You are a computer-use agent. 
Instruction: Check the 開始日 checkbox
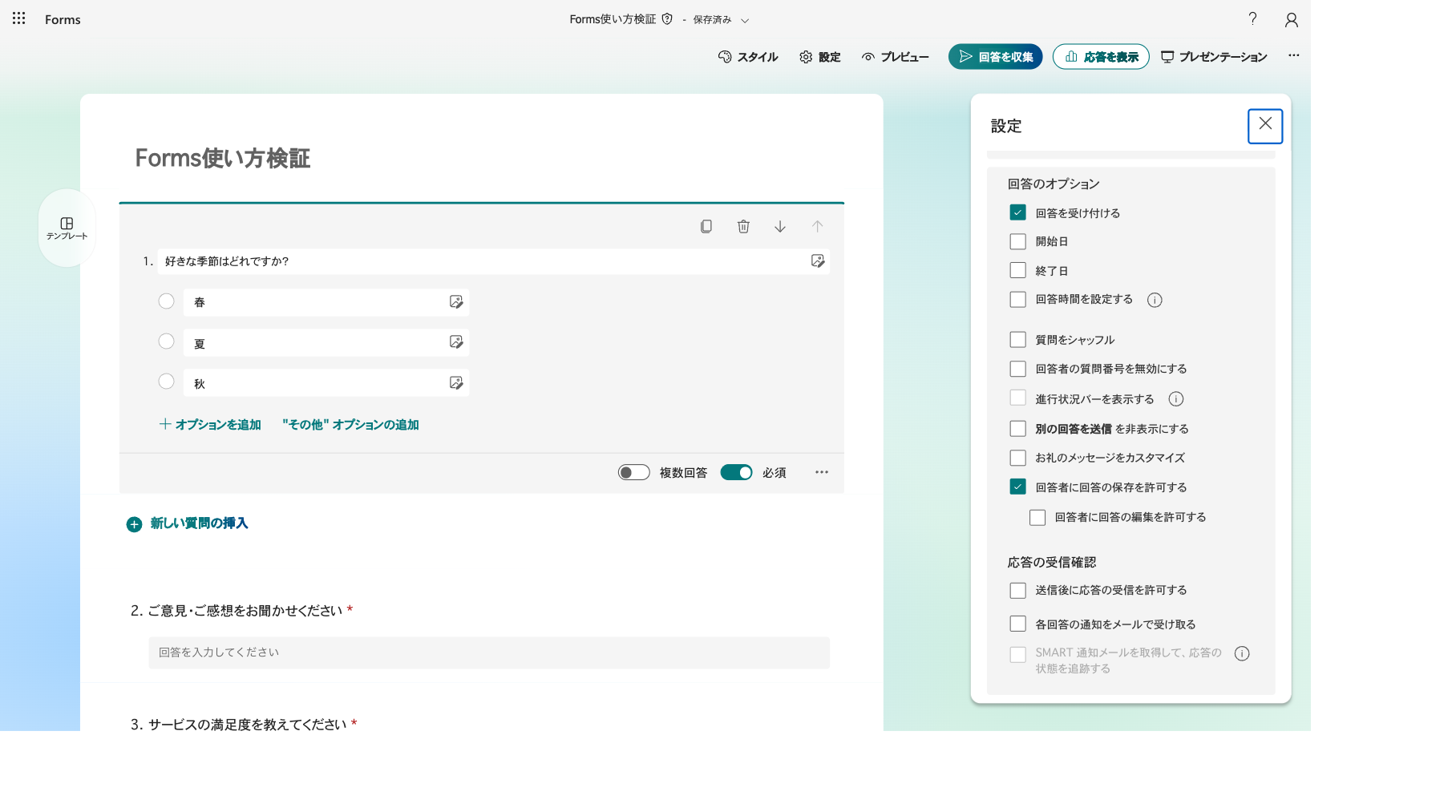(x=1017, y=241)
